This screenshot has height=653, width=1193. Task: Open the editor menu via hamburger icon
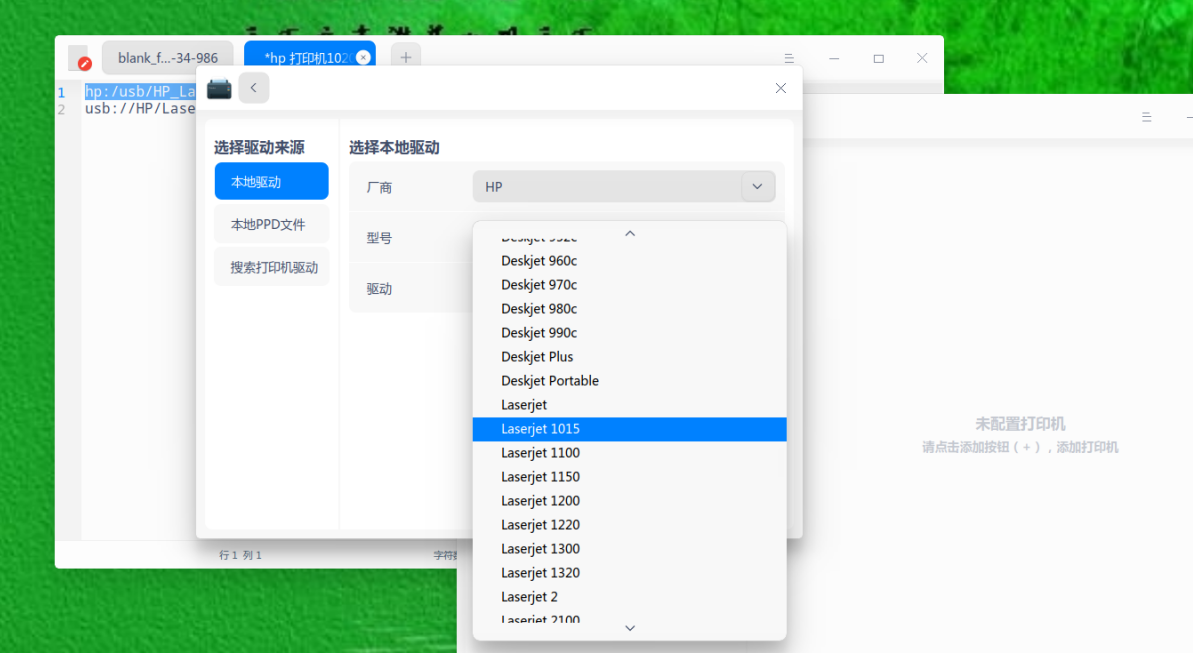click(x=789, y=58)
